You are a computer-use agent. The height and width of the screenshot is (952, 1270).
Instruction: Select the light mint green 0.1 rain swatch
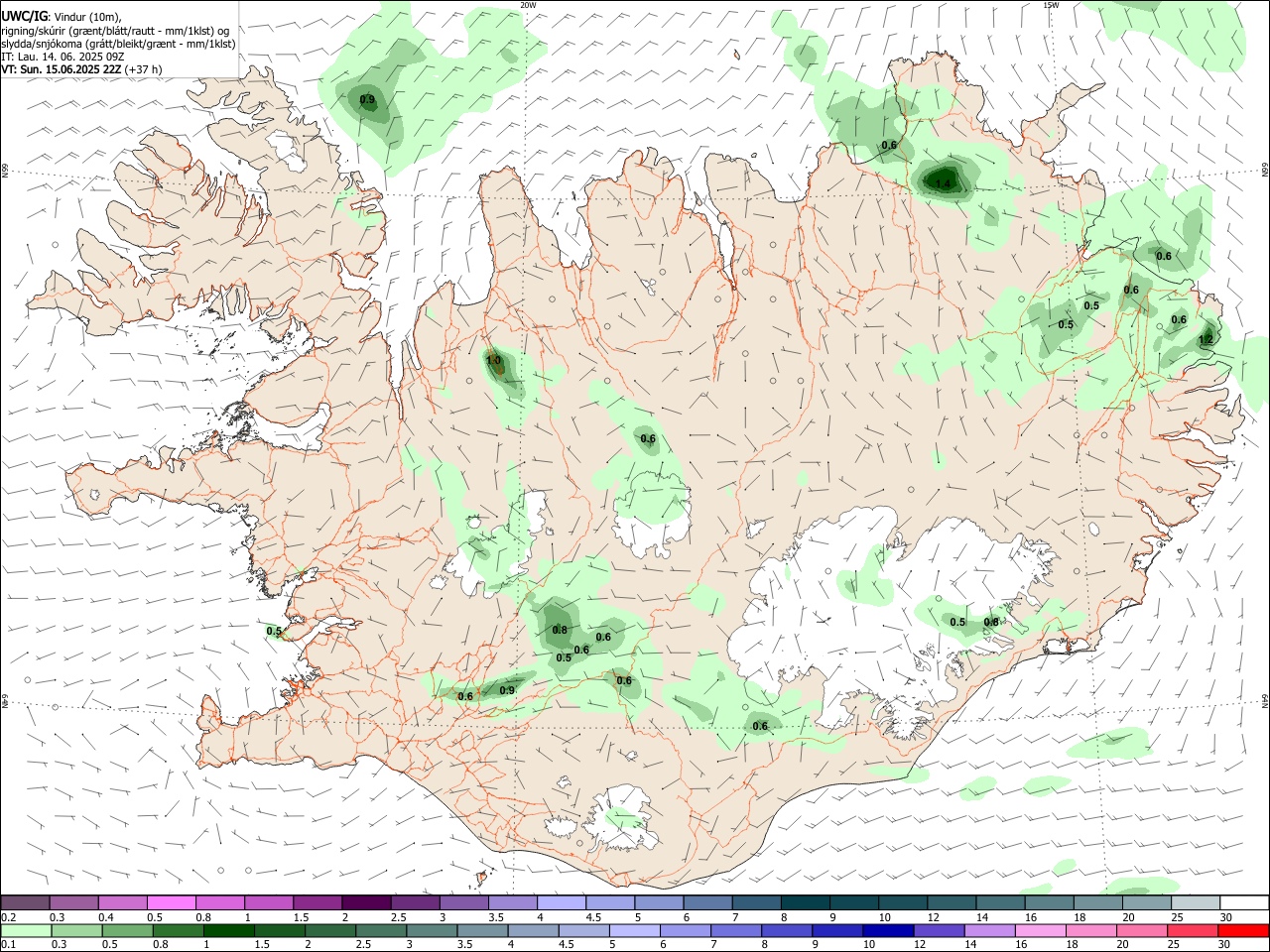26,930
